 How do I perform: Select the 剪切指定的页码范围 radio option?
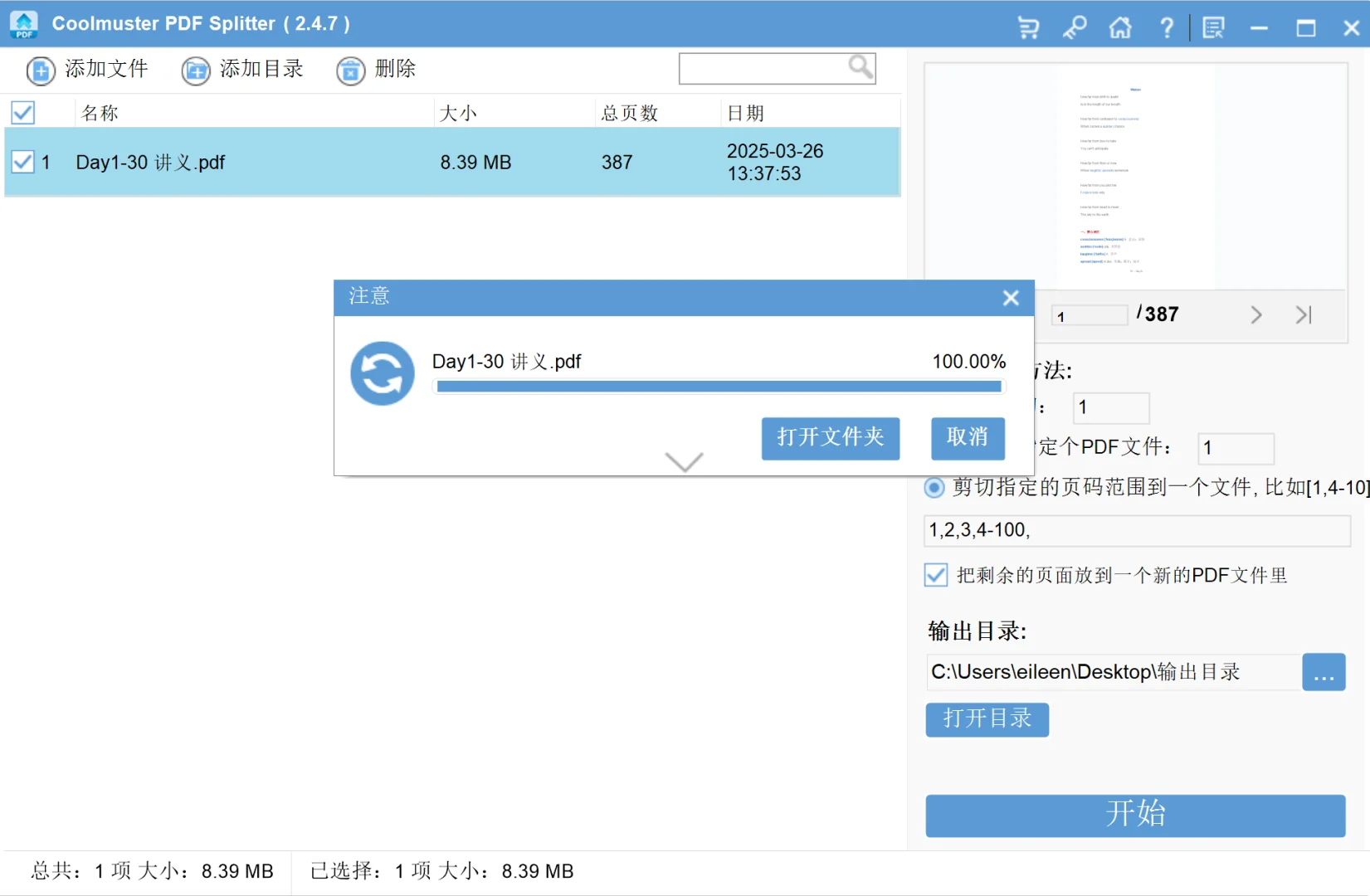(x=934, y=487)
